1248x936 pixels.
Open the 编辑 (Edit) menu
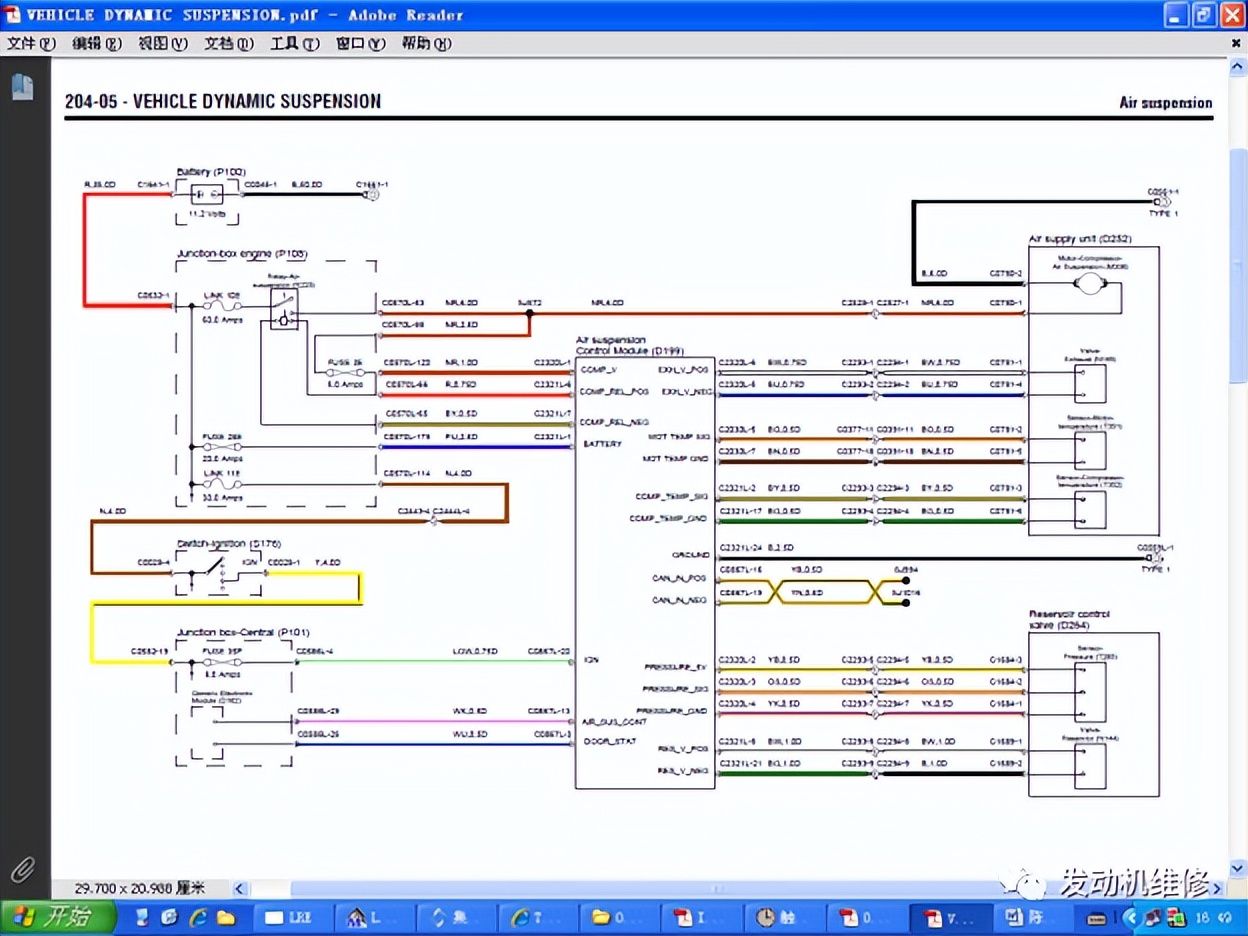coord(96,44)
